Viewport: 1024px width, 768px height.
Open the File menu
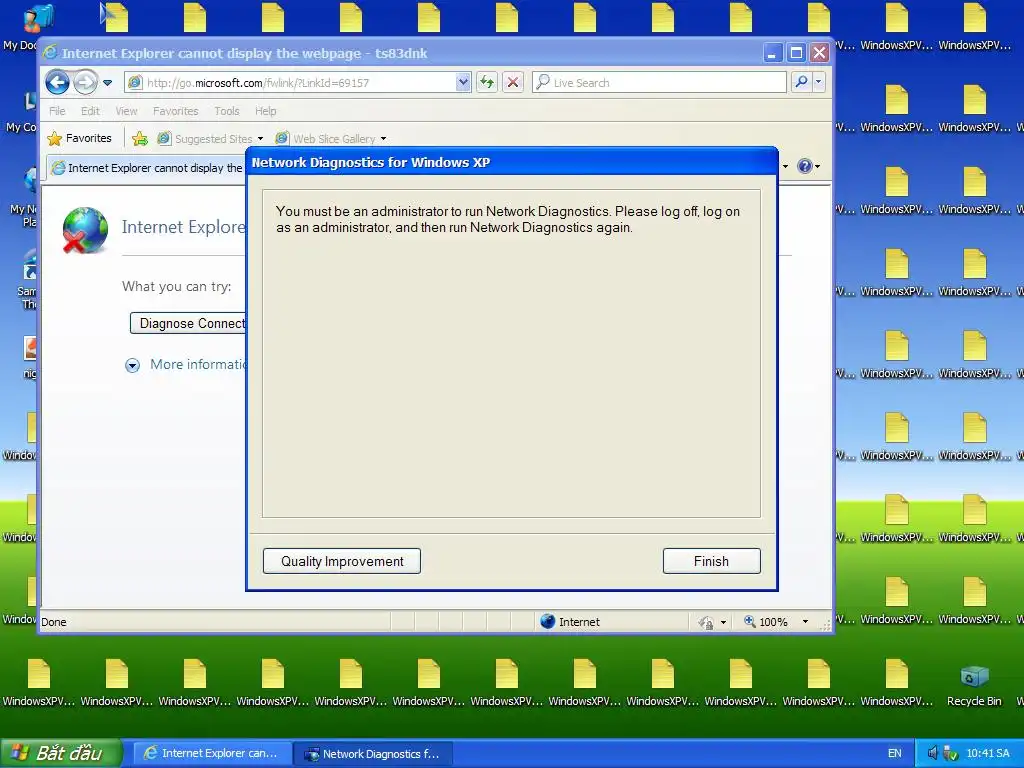[x=57, y=111]
